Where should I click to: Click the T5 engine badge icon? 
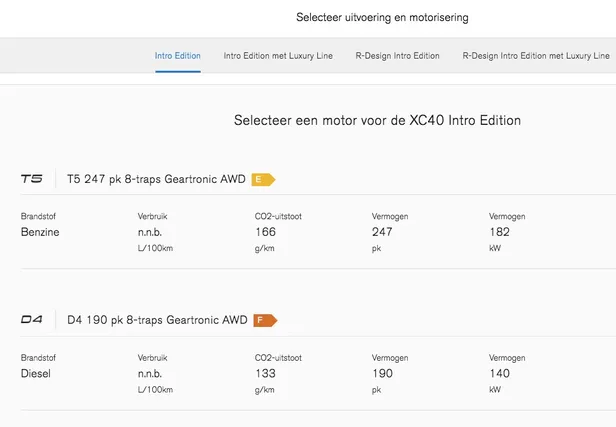(31, 179)
